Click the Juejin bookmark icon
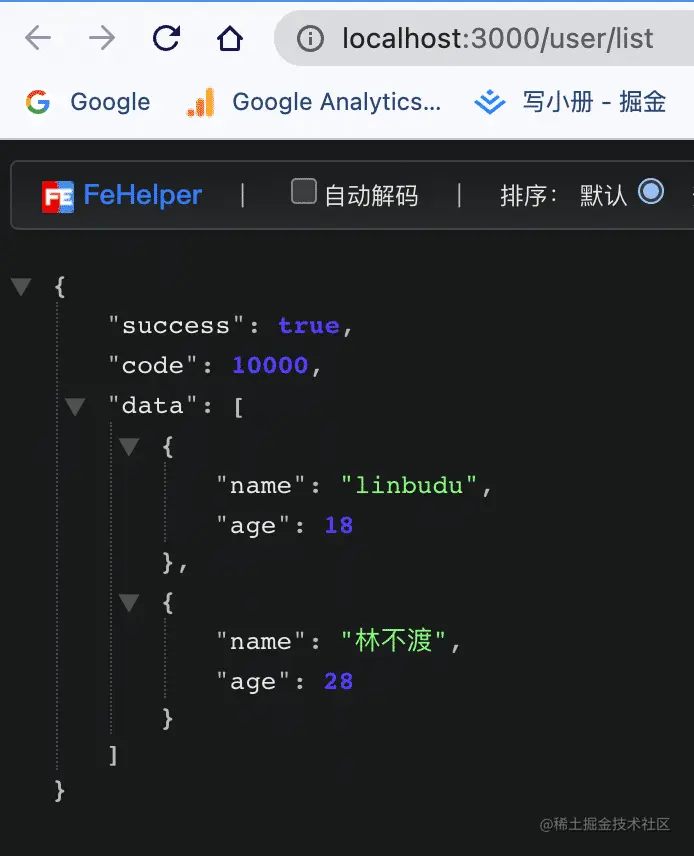The width and height of the screenshot is (694, 856). point(490,102)
